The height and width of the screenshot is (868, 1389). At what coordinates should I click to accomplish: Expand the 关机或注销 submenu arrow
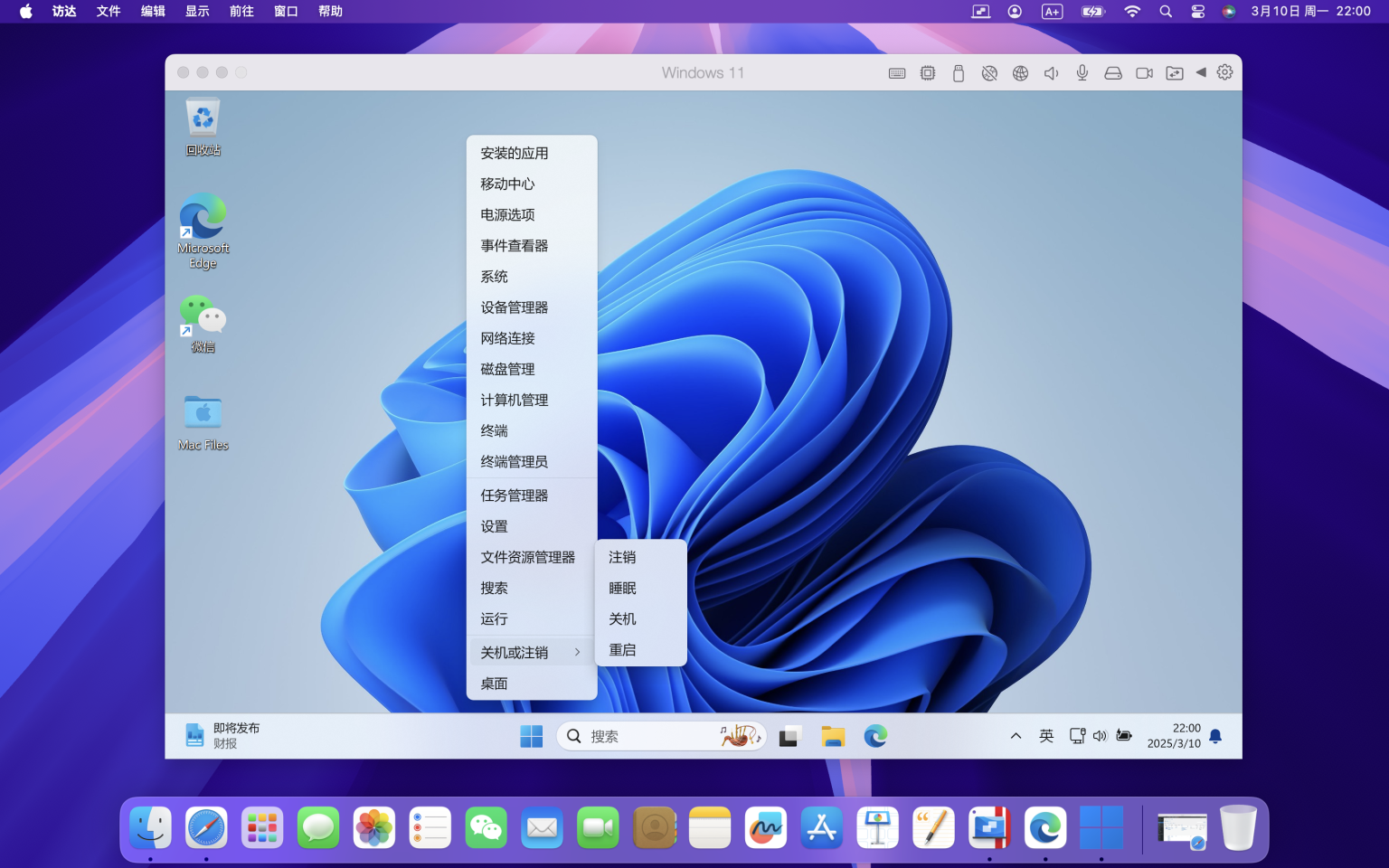pos(578,651)
